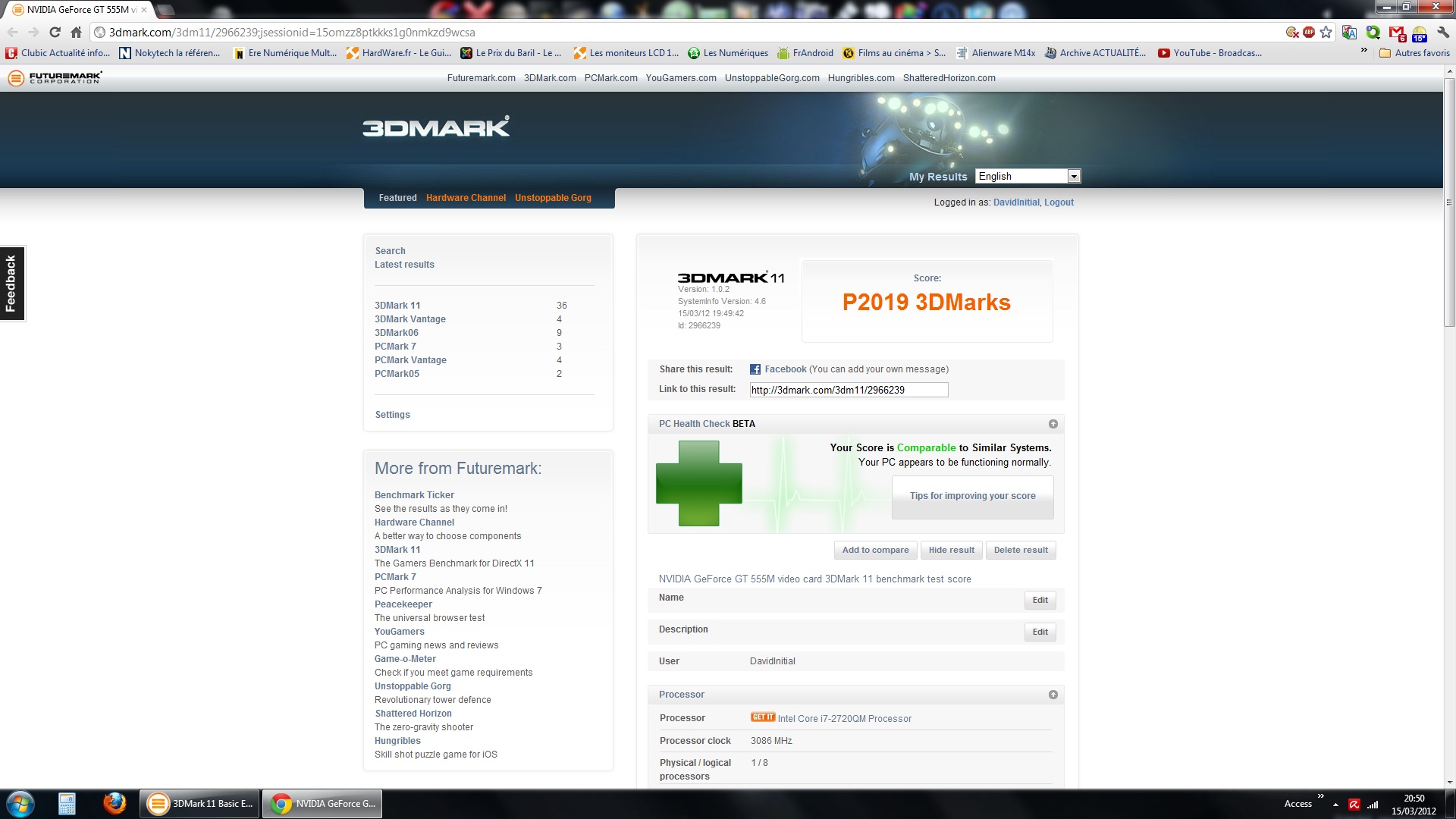Switch to the Featured tab
Screen dimensions: 1456x819
tap(398, 198)
